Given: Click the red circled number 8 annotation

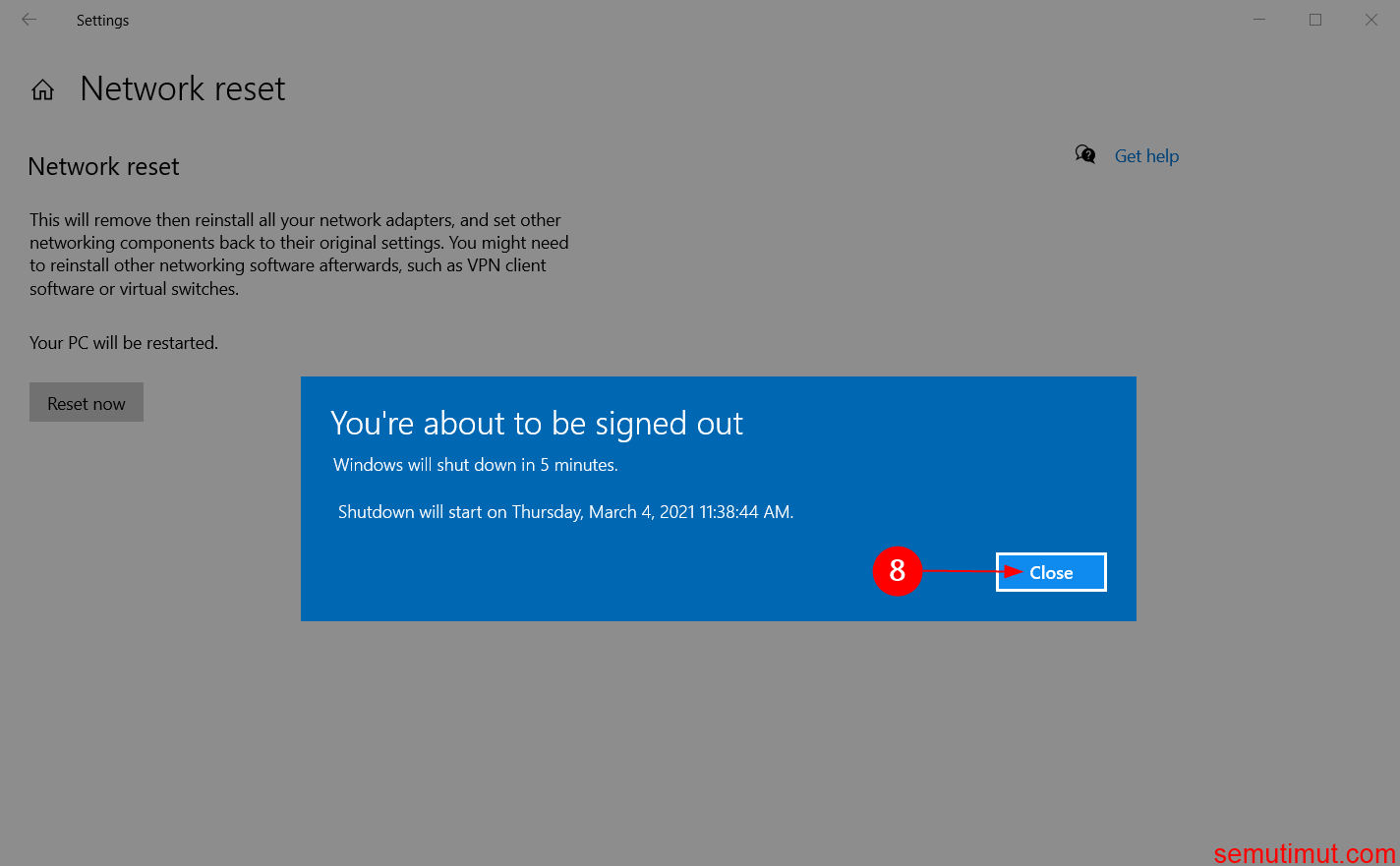Looking at the screenshot, I should [x=897, y=571].
